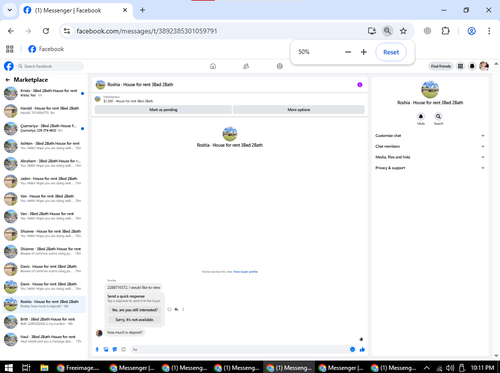
Task: Send 'Yes, are you still interested?' quick reply
Action: point(135,310)
